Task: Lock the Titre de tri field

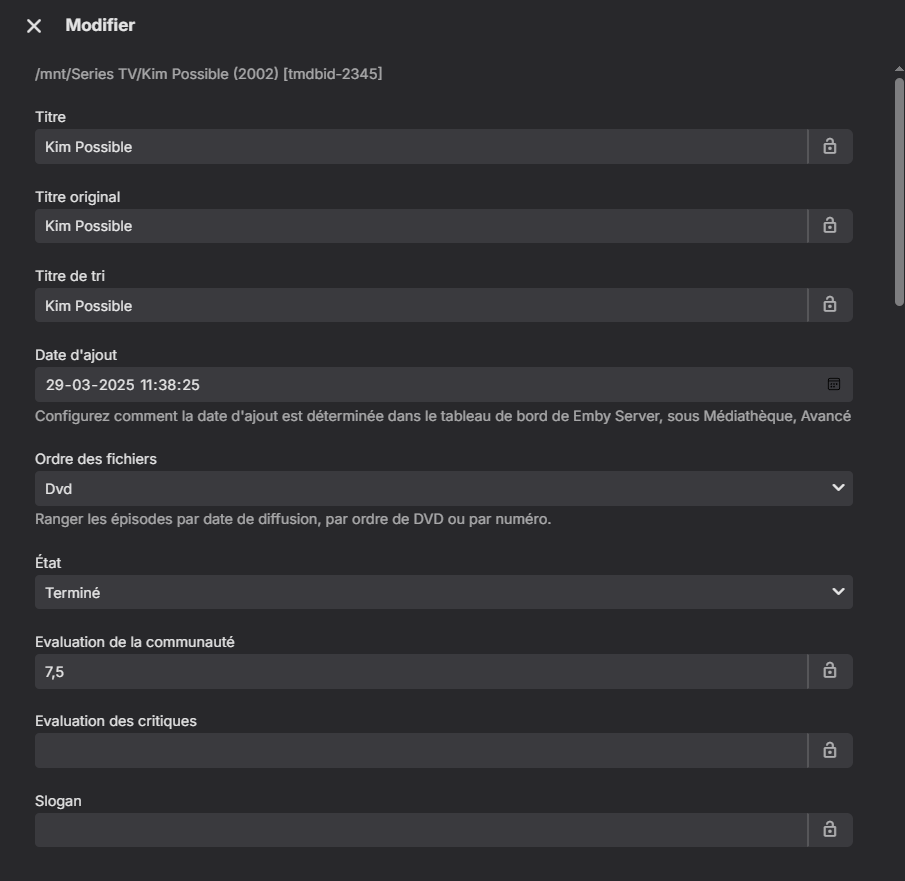Action: [x=830, y=305]
